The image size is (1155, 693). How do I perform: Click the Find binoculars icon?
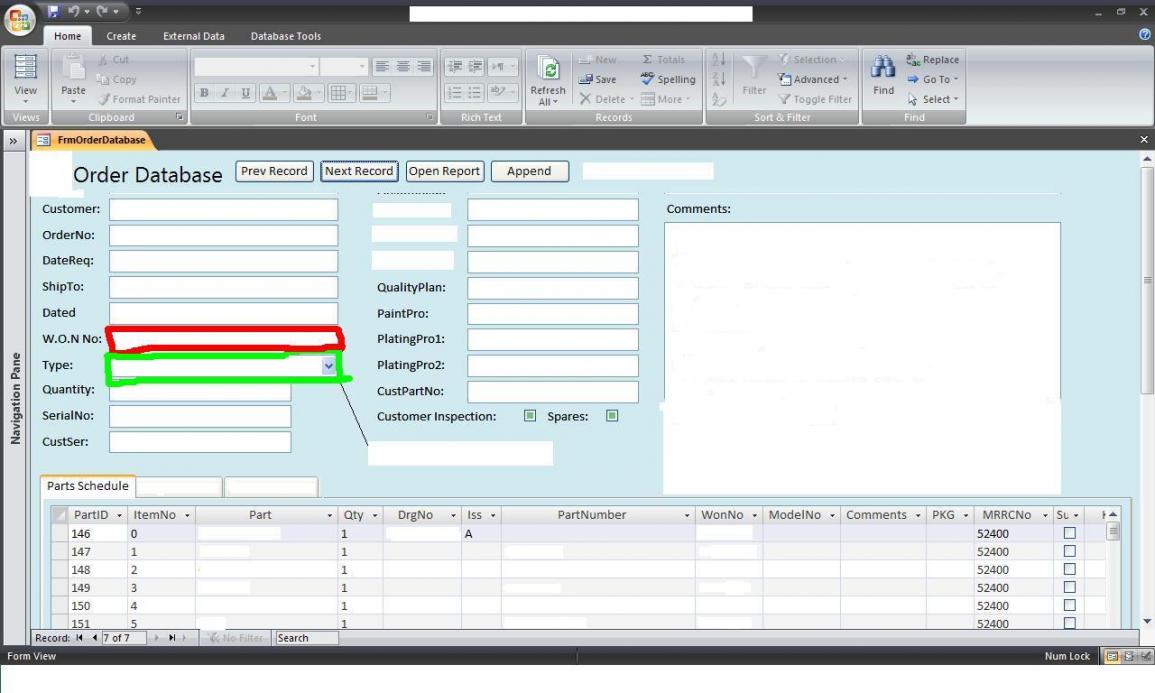tap(884, 68)
